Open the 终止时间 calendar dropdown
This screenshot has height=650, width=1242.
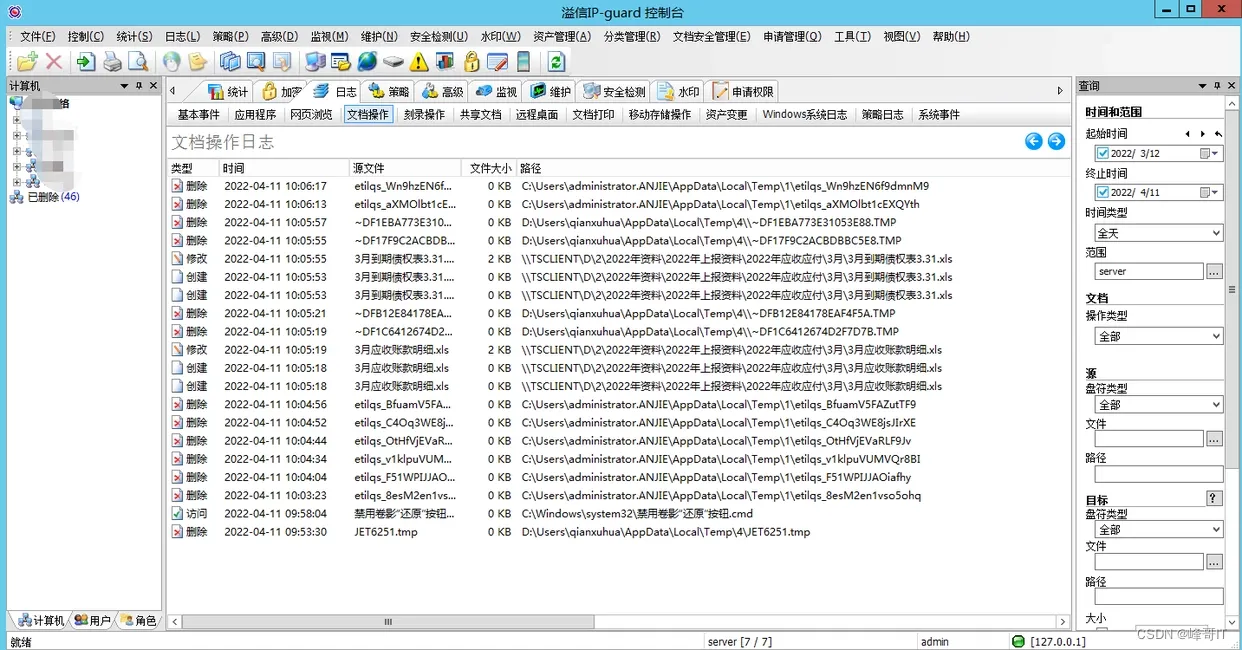point(1209,192)
